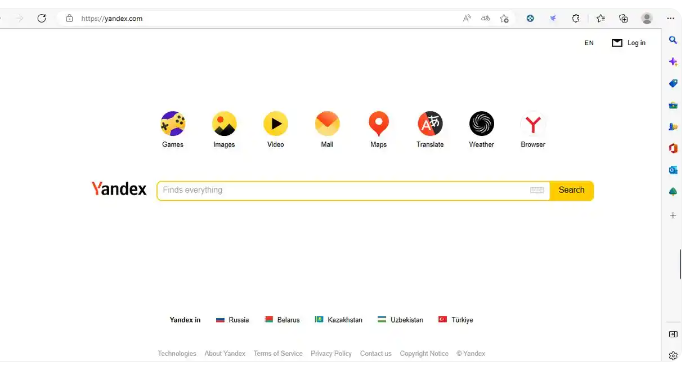Click the mail envelope icon beside Log in
This screenshot has width=683, height=365.
click(x=617, y=43)
